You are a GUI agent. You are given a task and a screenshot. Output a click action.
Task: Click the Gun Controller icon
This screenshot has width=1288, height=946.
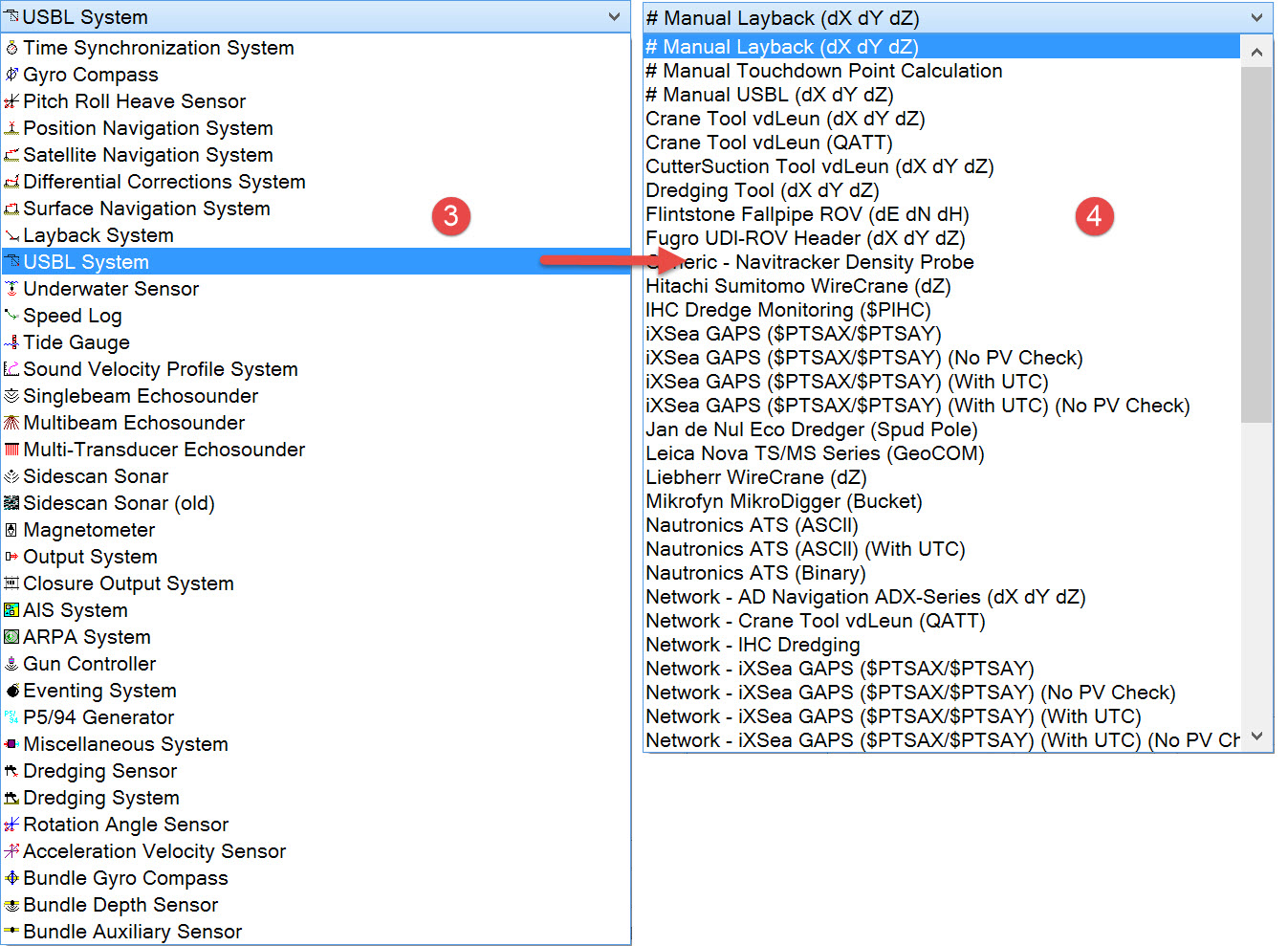click(11, 664)
